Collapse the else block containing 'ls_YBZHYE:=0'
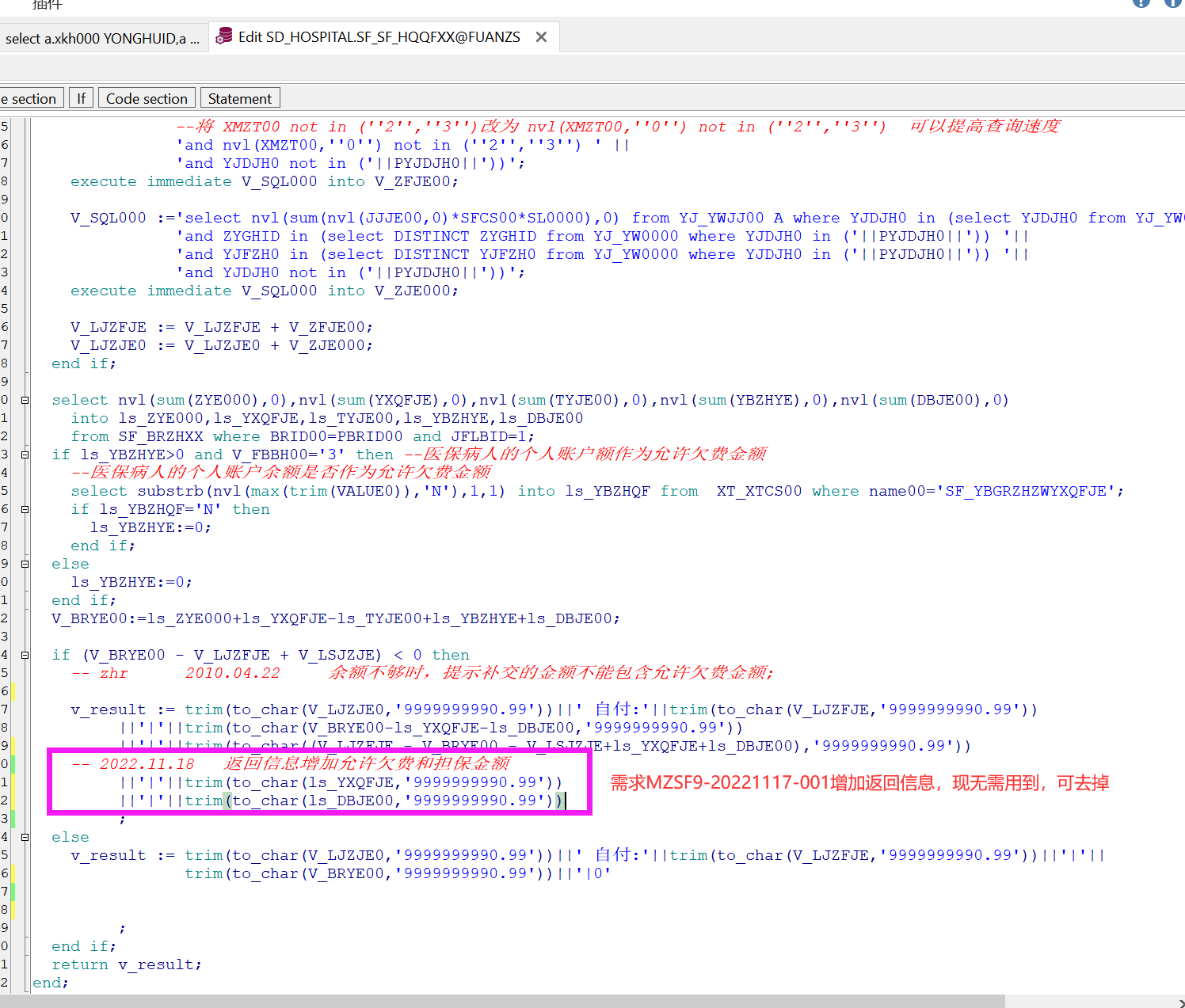 coord(25,564)
